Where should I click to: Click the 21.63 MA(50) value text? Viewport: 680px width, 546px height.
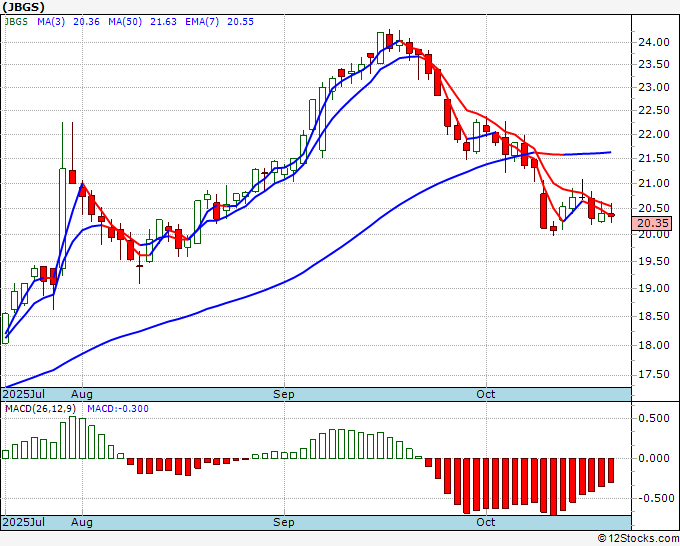[x=163, y=22]
